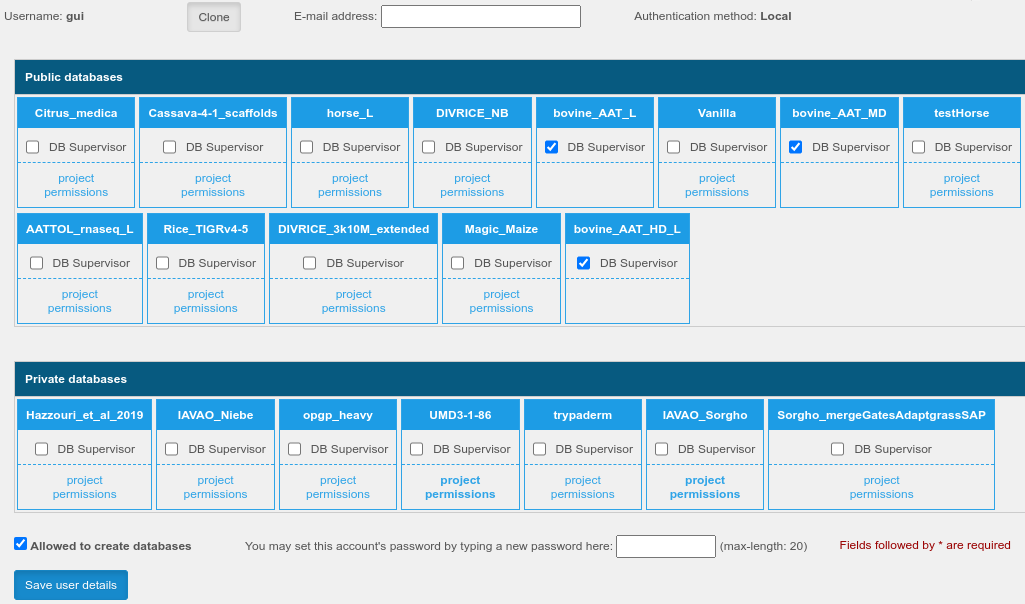The image size is (1025, 604).
Task: Open project permissions for Sorgho_mergeGatesAdaptgrassSAP
Action: coord(881,487)
